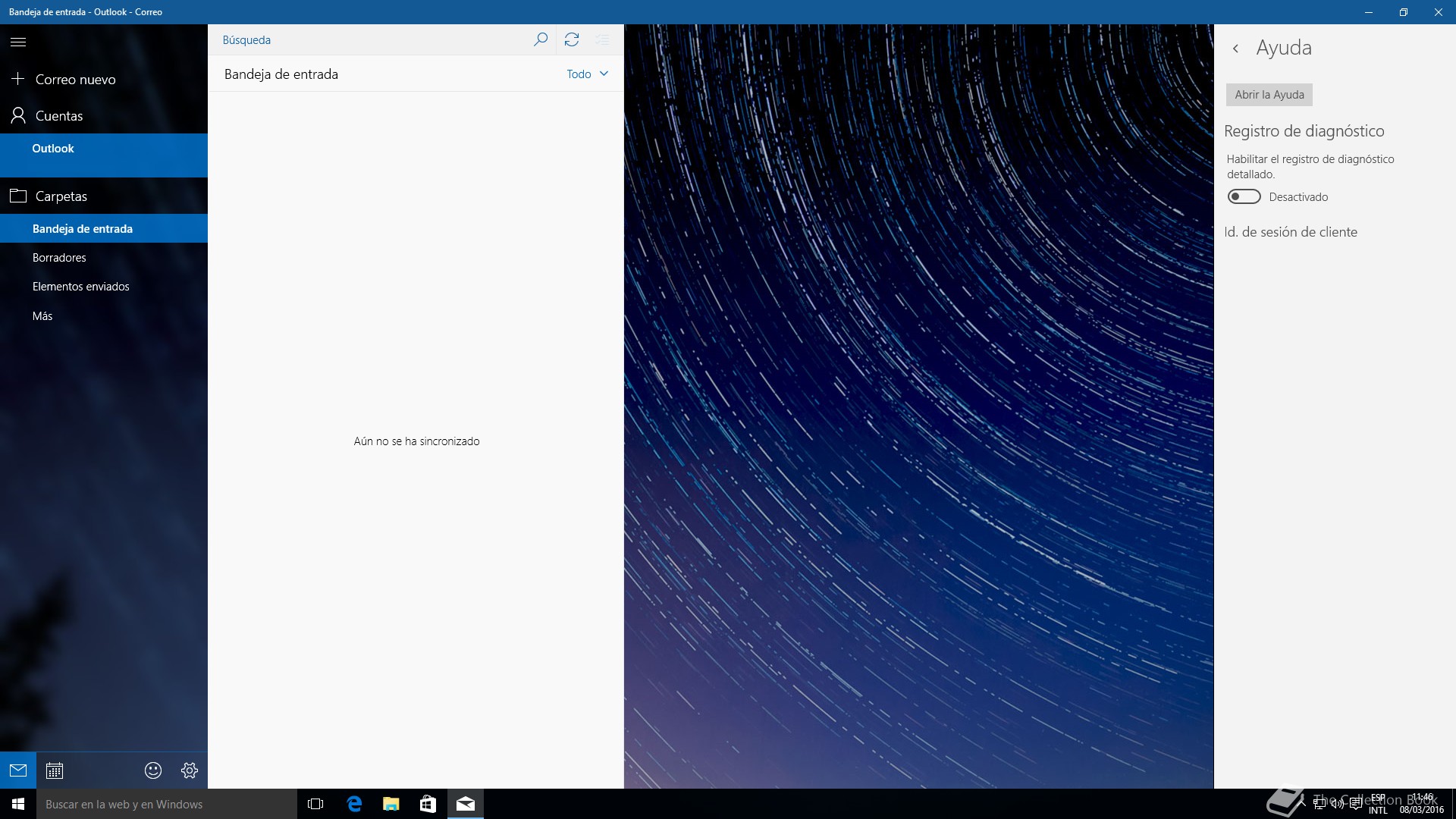
Task: Click the Mail envelope icon in sidebar
Action: 18,770
